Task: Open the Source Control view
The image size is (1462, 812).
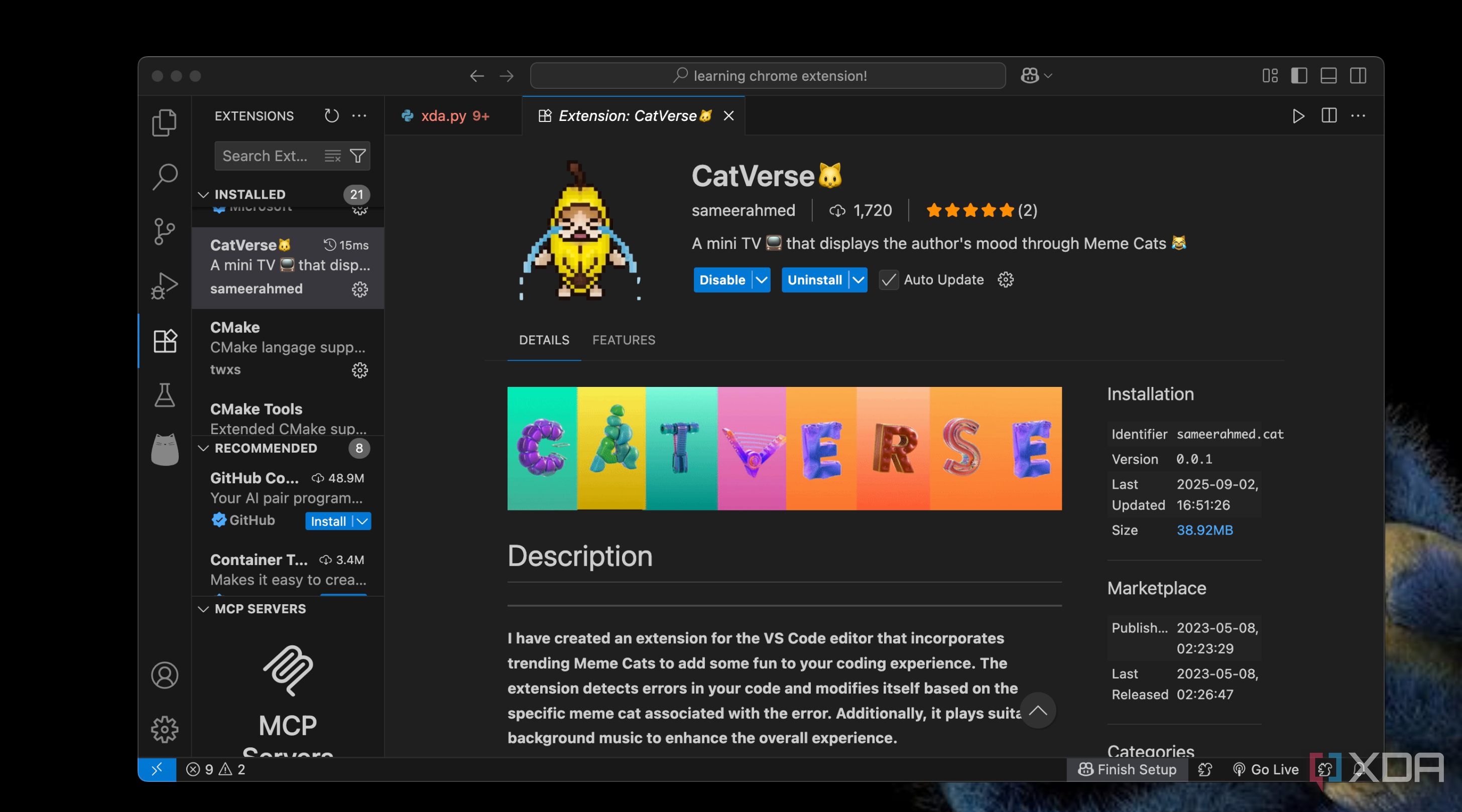Action: (x=165, y=231)
